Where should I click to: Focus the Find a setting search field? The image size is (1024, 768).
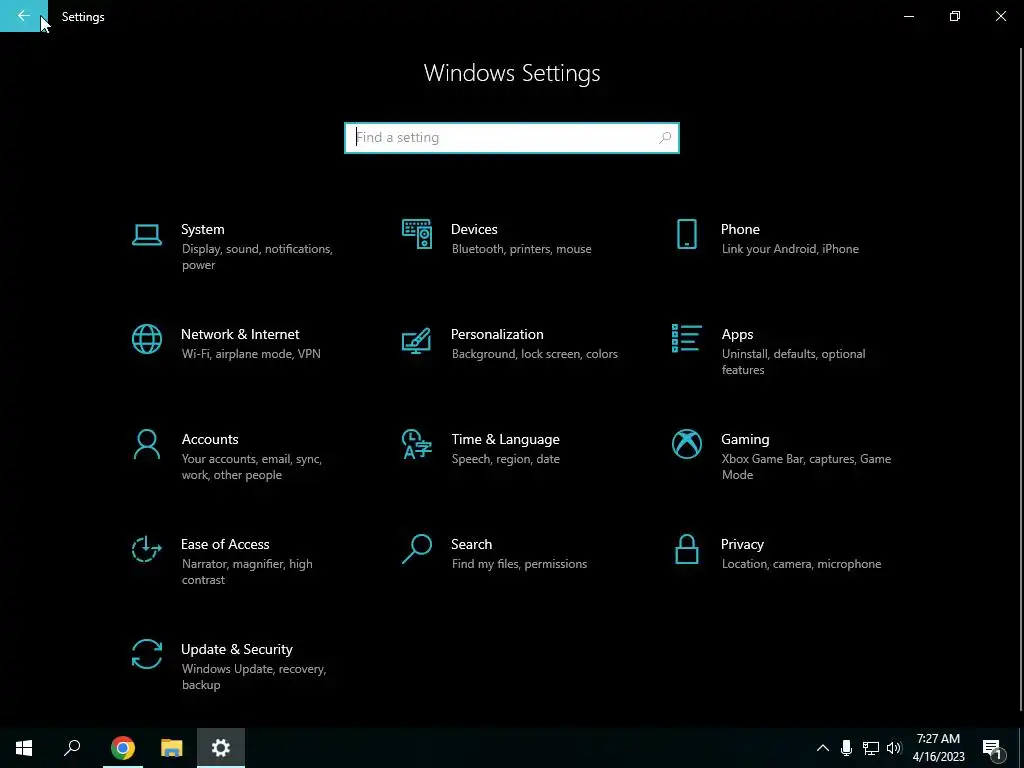512,138
